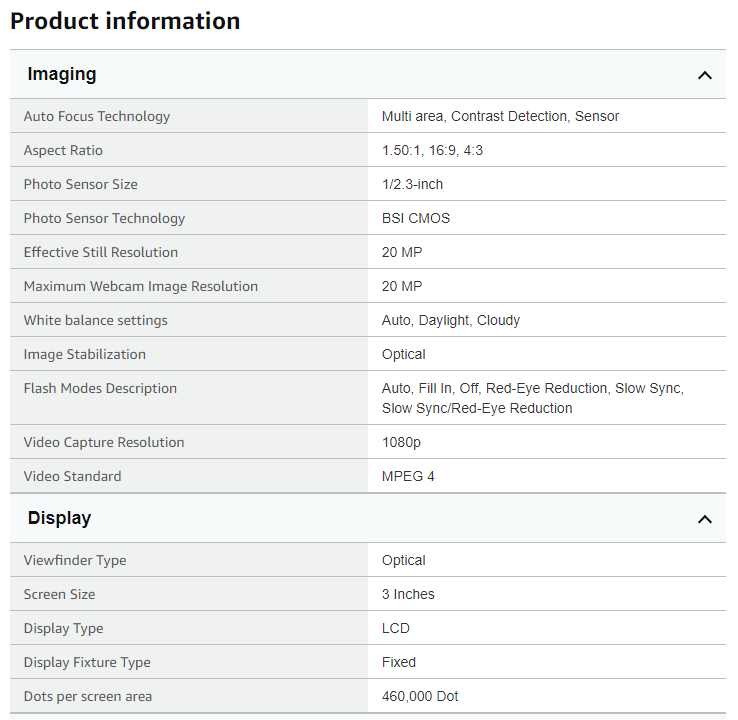
Task: Click the BSI CMOS value
Action: pos(416,218)
